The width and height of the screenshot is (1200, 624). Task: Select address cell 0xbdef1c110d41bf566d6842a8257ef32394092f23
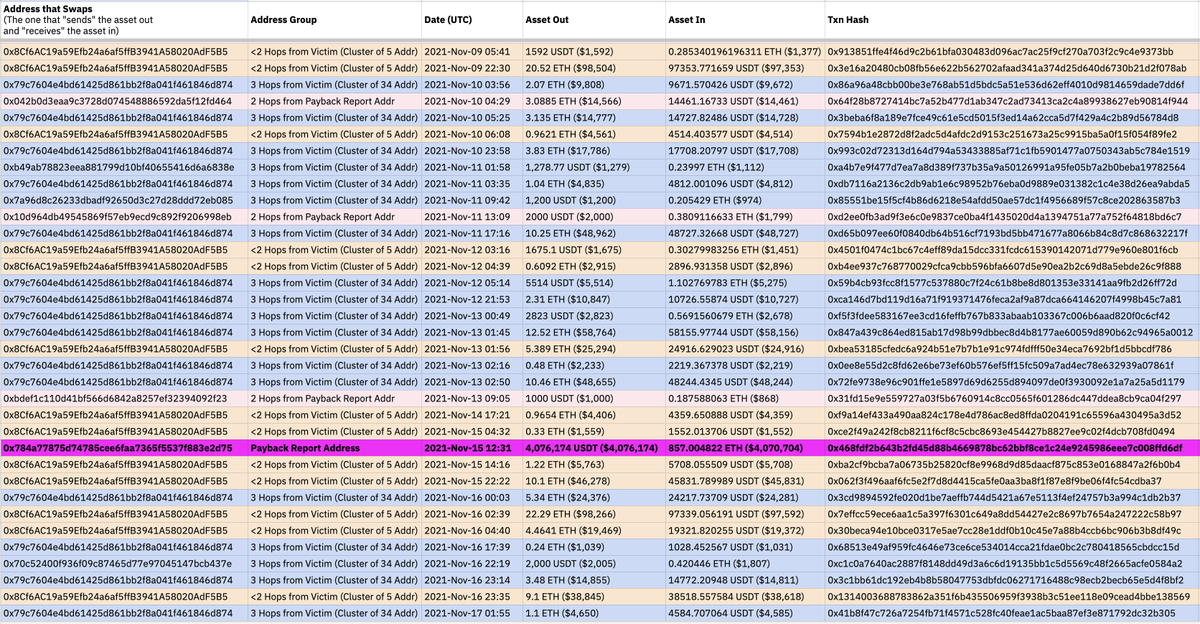pyautogui.click(x=123, y=398)
